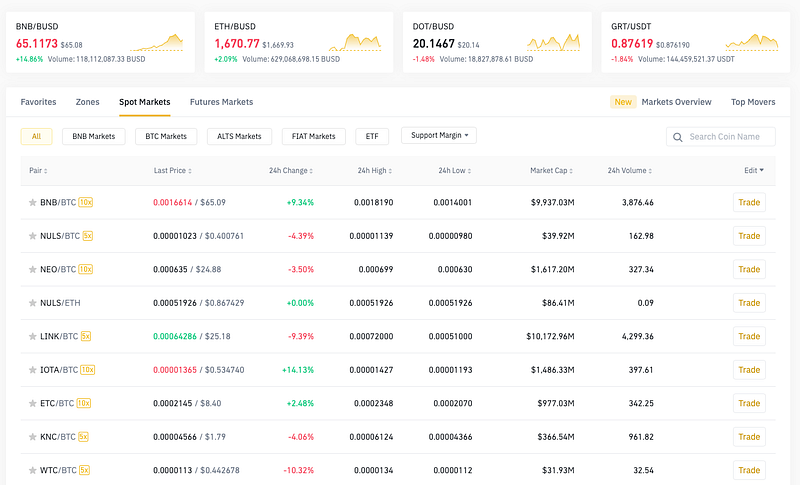Star BNB/BTC pair as favorite
Image resolution: width=800 pixels, height=485 pixels.
33,202
